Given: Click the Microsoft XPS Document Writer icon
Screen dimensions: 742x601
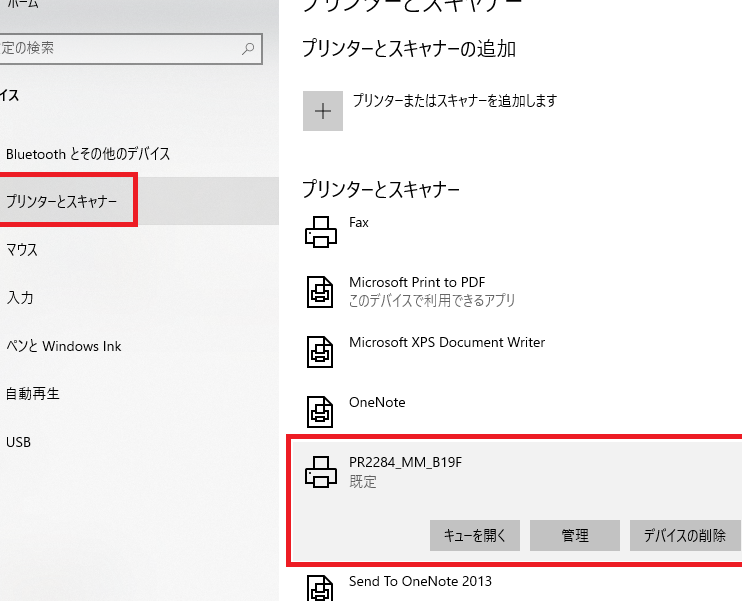Looking at the screenshot, I should 320,351.
